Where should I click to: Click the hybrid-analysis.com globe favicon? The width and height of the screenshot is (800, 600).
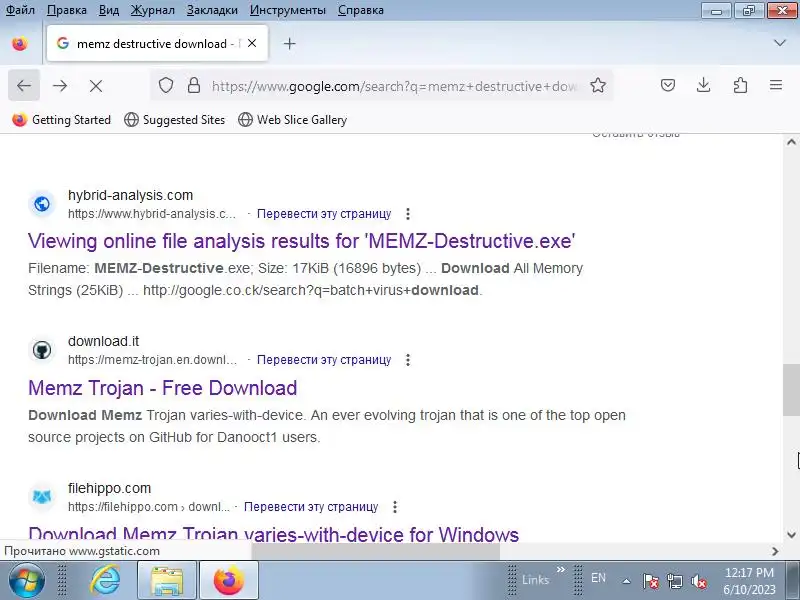click(42, 204)
